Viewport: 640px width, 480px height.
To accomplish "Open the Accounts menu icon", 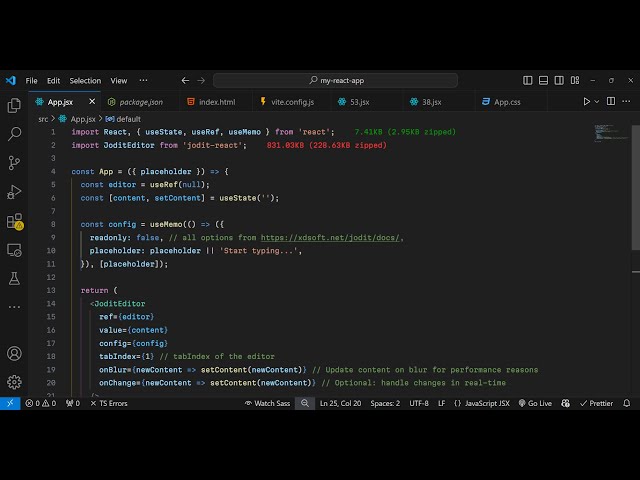I will coord(14,353).
